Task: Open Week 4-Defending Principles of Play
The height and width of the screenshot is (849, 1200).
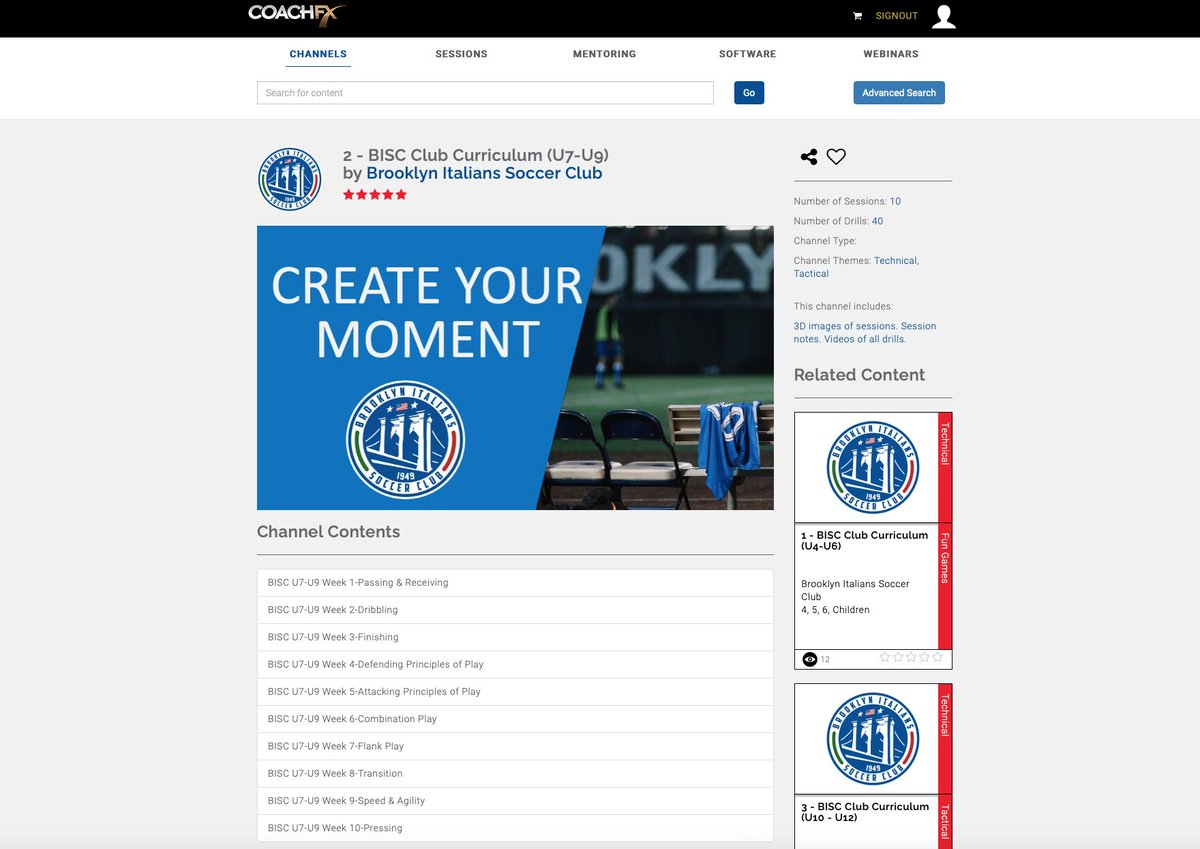Action: [x=515, y=664]
